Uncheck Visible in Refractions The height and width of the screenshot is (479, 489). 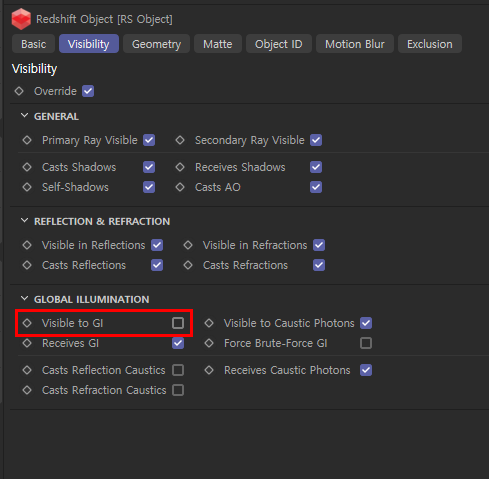pyautogui.click(x=319, y=245)
